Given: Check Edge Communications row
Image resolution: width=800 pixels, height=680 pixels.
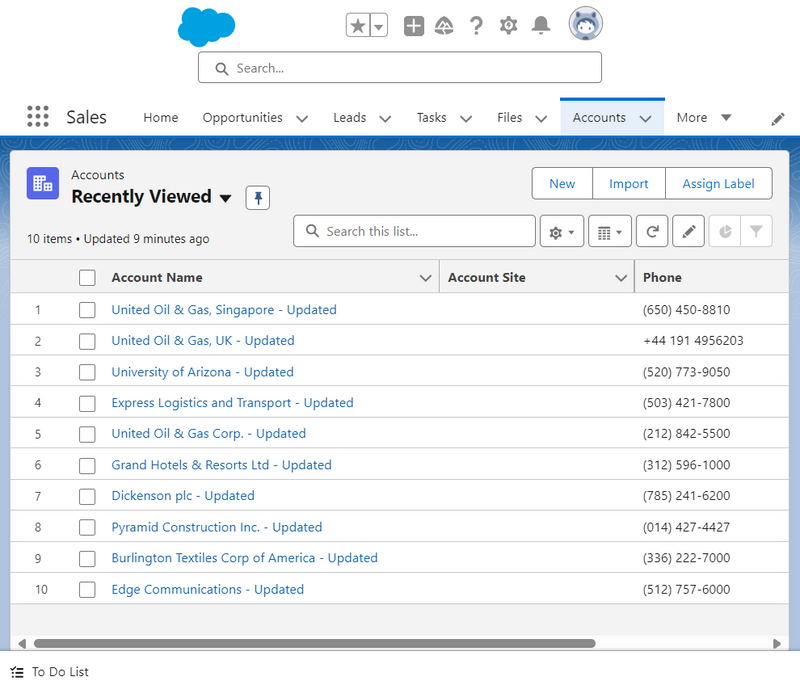Looking at the screenshot, I should click(x=87, y=590).
